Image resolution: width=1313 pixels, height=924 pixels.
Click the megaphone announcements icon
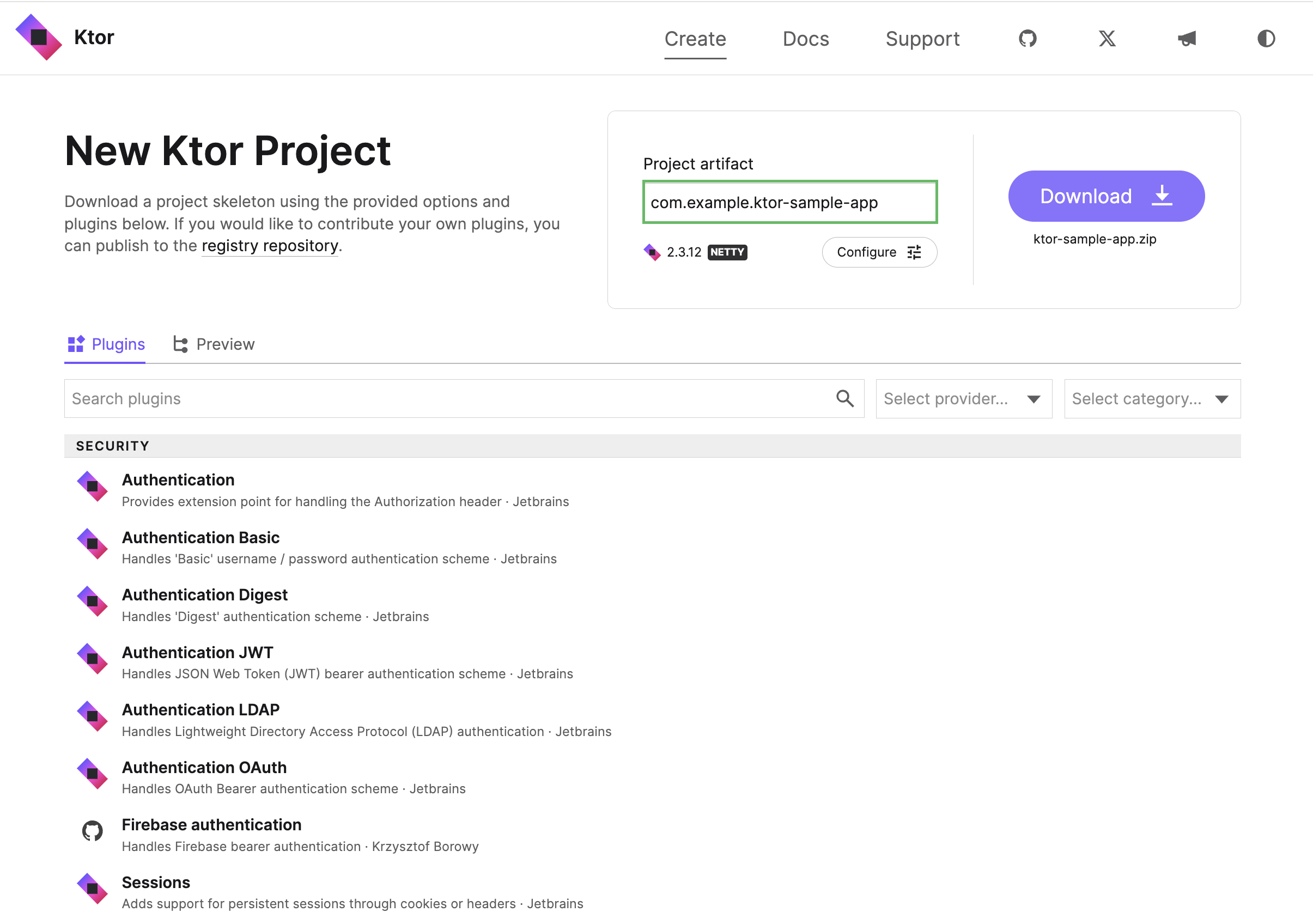click(1187, 38)
